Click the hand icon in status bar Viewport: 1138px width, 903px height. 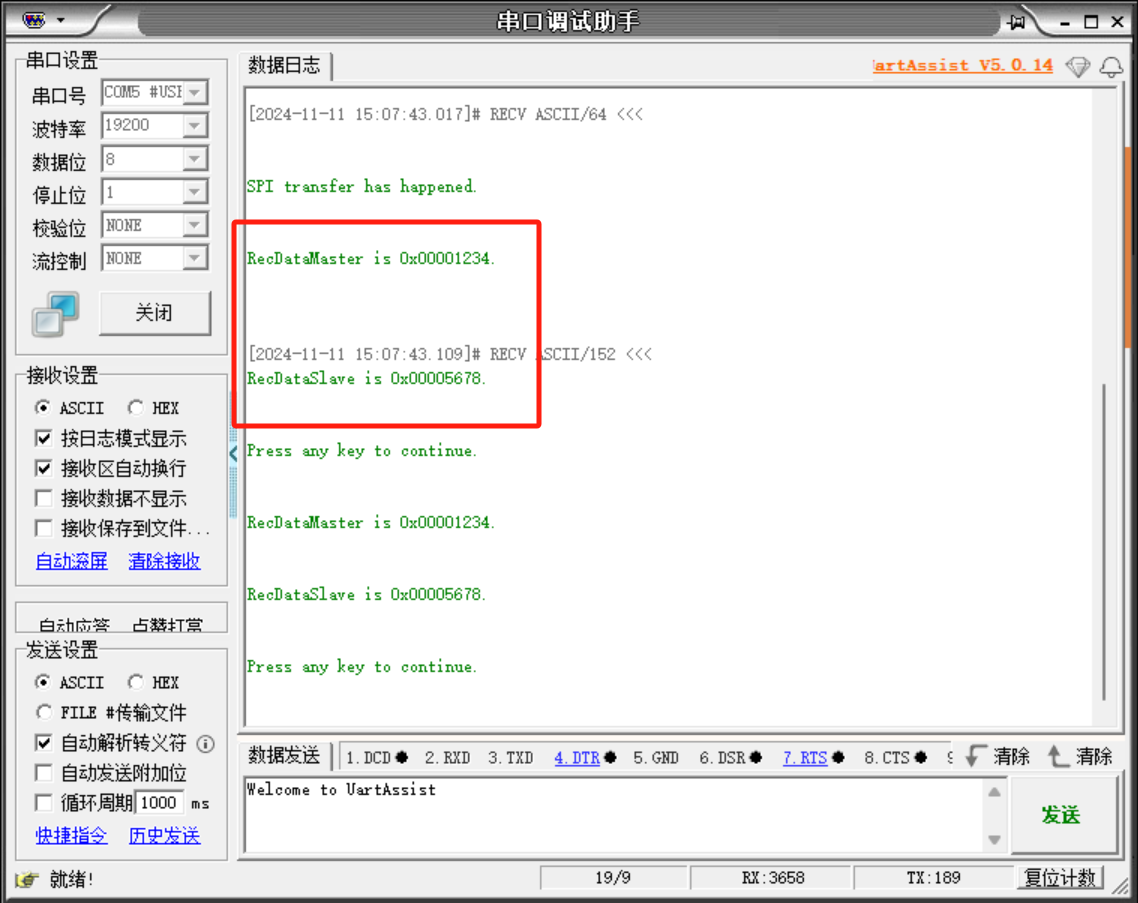pyautogui.click(x=27, y=880)
